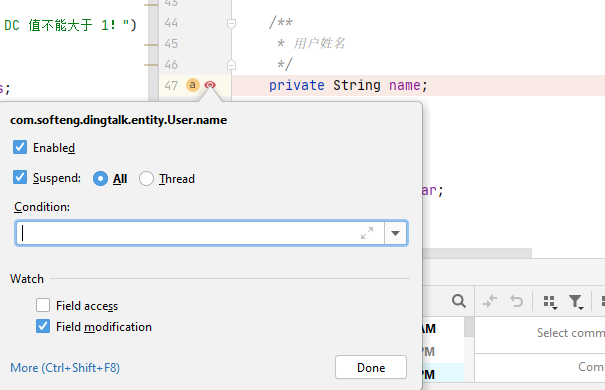Click the 'name' field identifier in the code
This screenshot has width=605, height=390.
coord(404,85)
